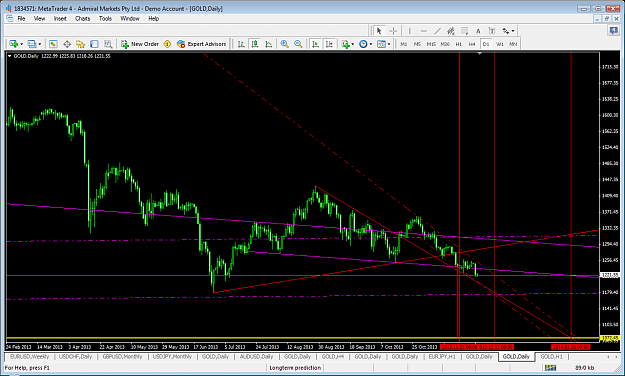Select the trendline drawing tool
The width and height of the screenshot is (625, 376).
tap(437, 31)
